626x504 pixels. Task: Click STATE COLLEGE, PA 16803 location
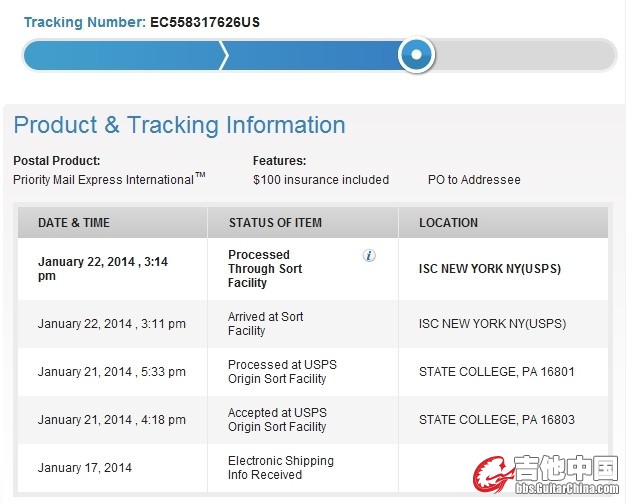click(497, 420)
